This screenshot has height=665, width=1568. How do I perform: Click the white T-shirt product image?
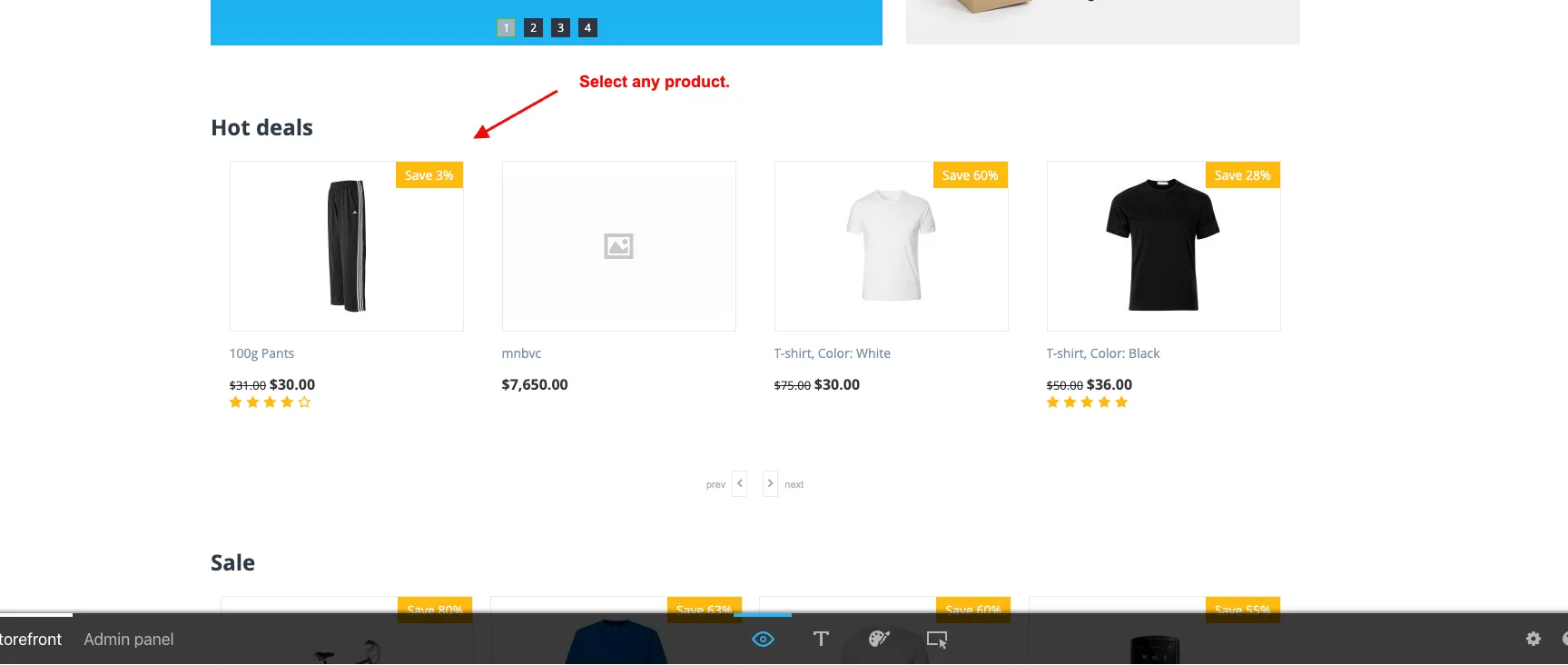(x=891, y=245)
